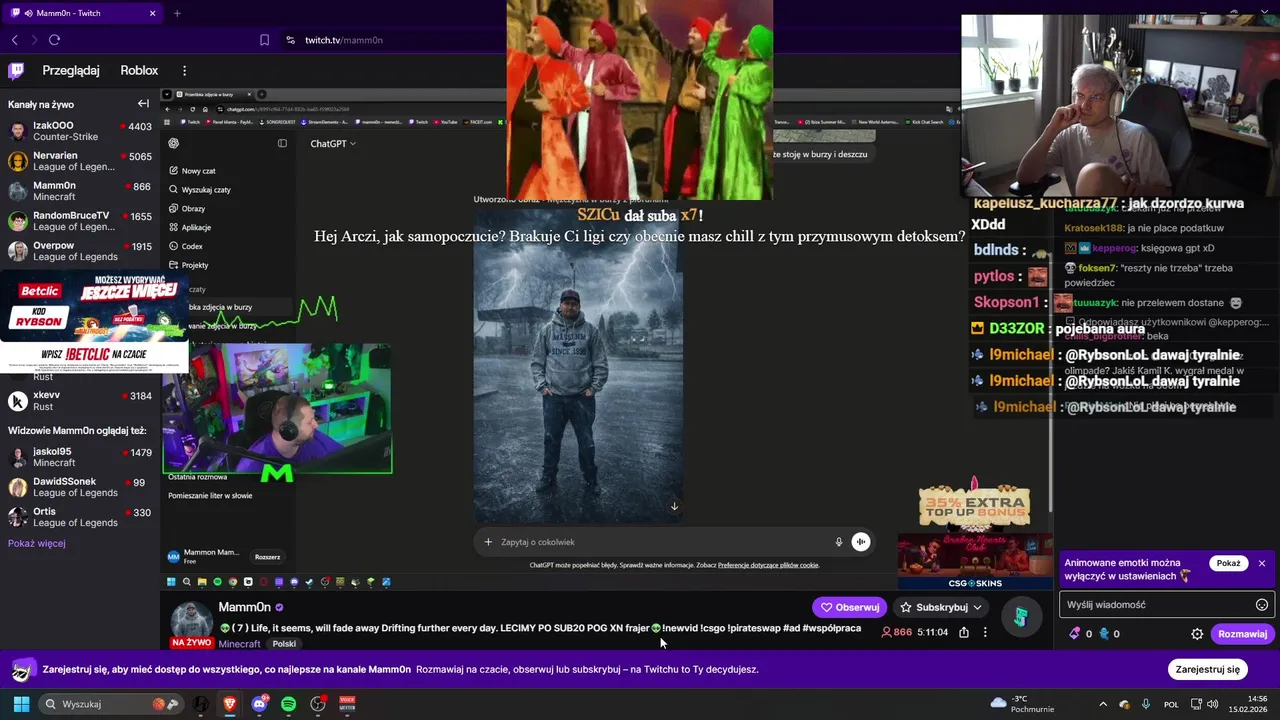Click the Pokaż button in notice

tap(1228, 563)
